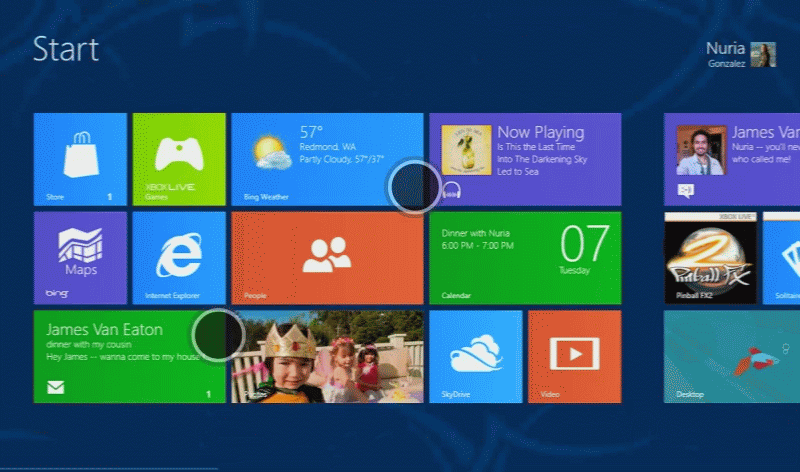
Task: Launch the Pinball FX2 game tile
Action: pos(710,258)
